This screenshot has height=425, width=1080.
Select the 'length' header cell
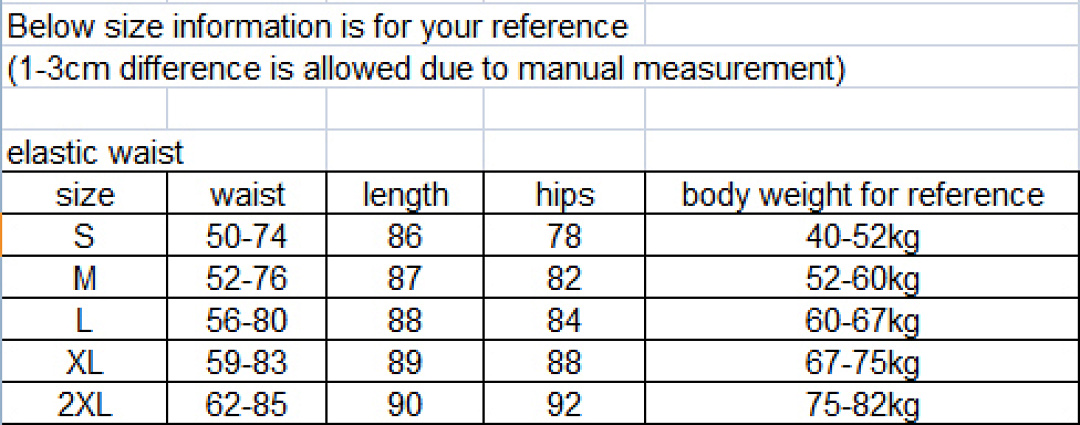(x=404, y=195)
